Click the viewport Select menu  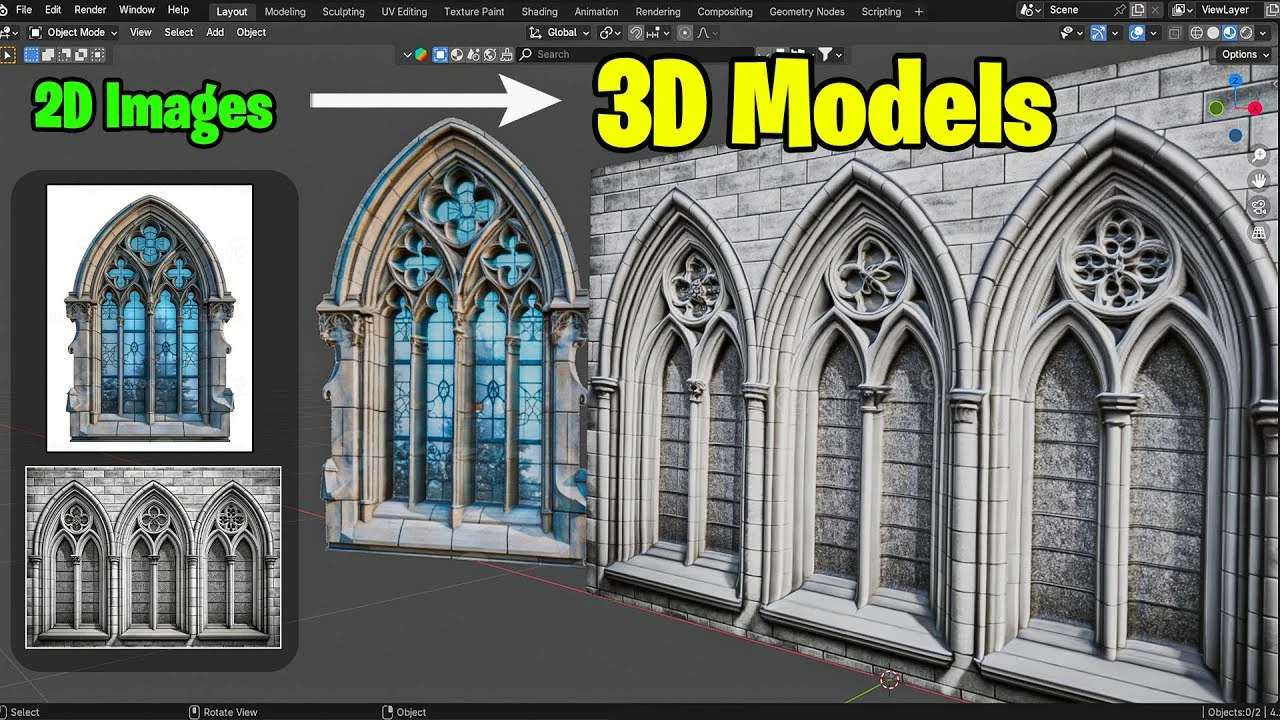[179, 32]
